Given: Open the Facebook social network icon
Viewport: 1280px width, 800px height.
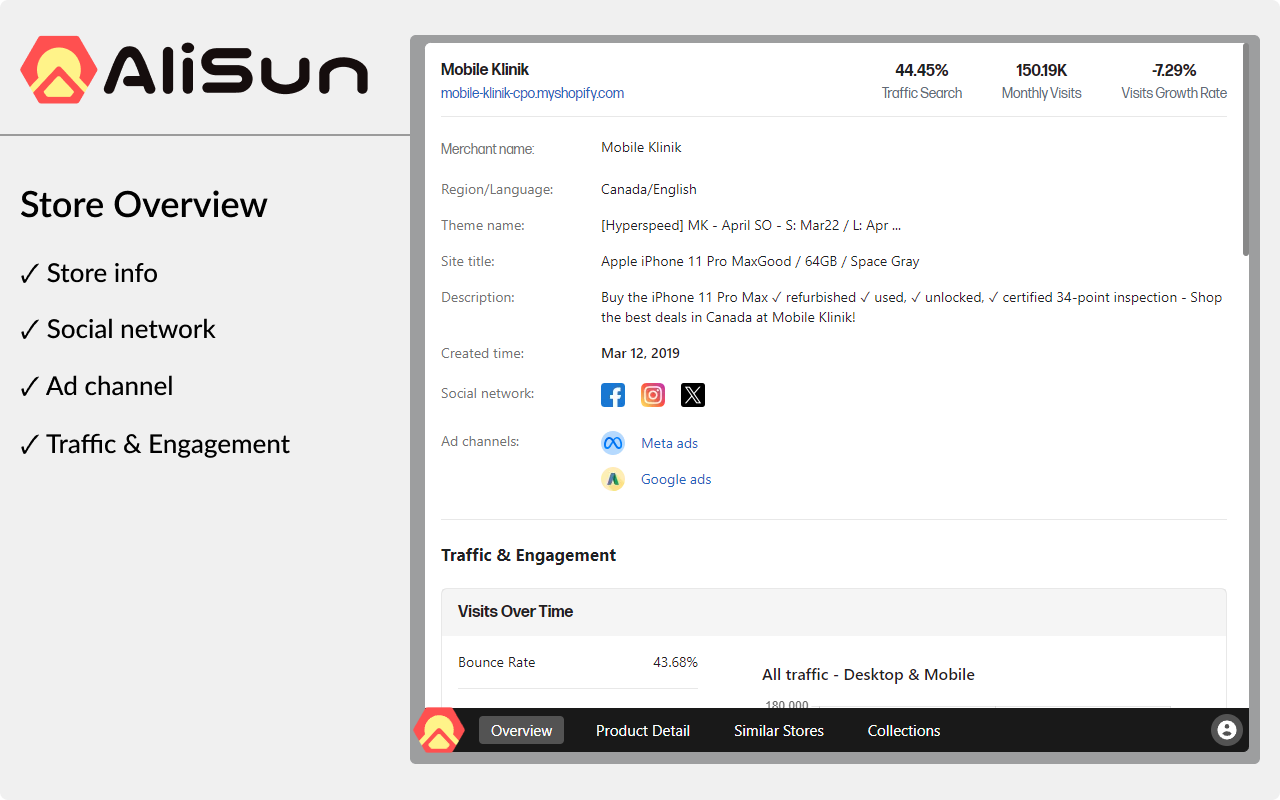Looking at the screenshot, I should pos(613,395).
